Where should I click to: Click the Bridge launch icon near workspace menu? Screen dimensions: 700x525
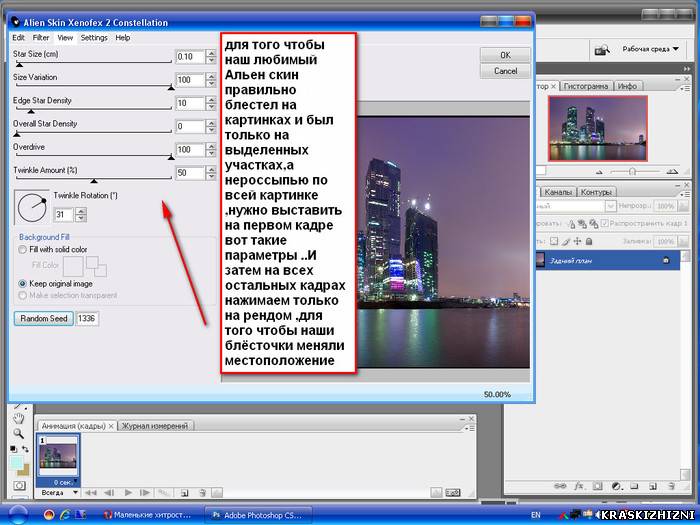pyautogui.click(x=602, y=50)
